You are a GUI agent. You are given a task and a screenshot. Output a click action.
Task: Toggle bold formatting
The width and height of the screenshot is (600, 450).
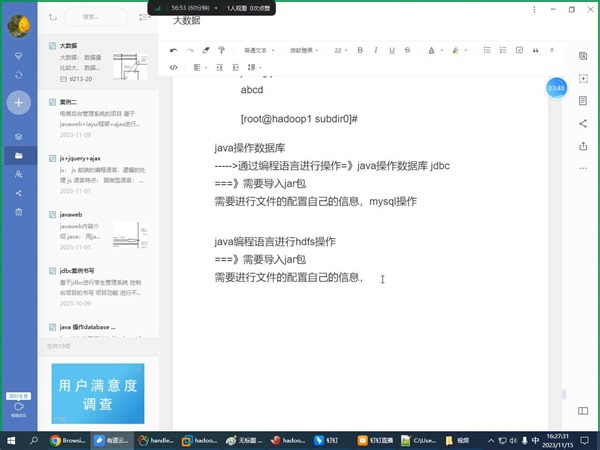pos(360,50)
